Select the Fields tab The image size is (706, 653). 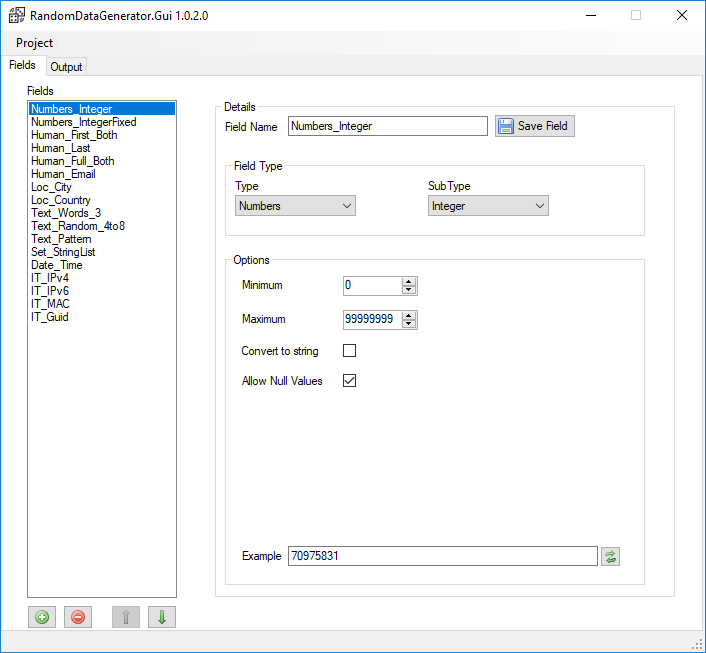click(x=23, y=65)
